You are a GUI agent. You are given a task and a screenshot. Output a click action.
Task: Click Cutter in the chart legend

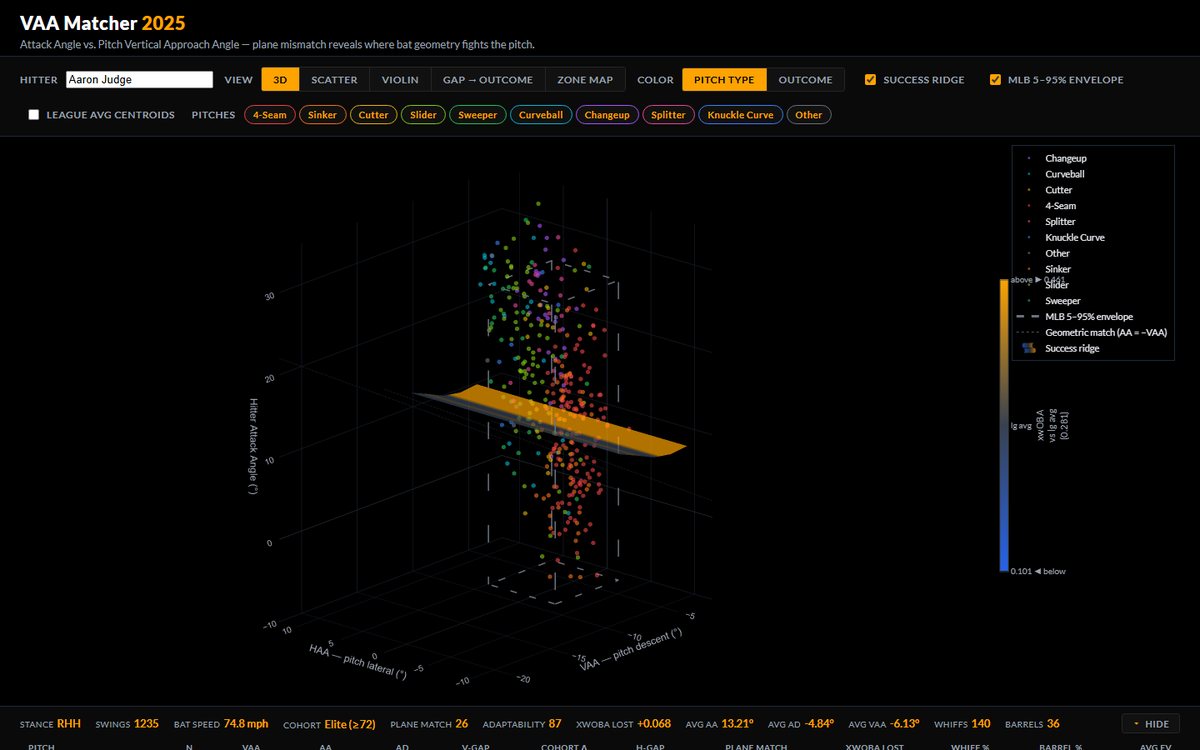click(1059, 190)
